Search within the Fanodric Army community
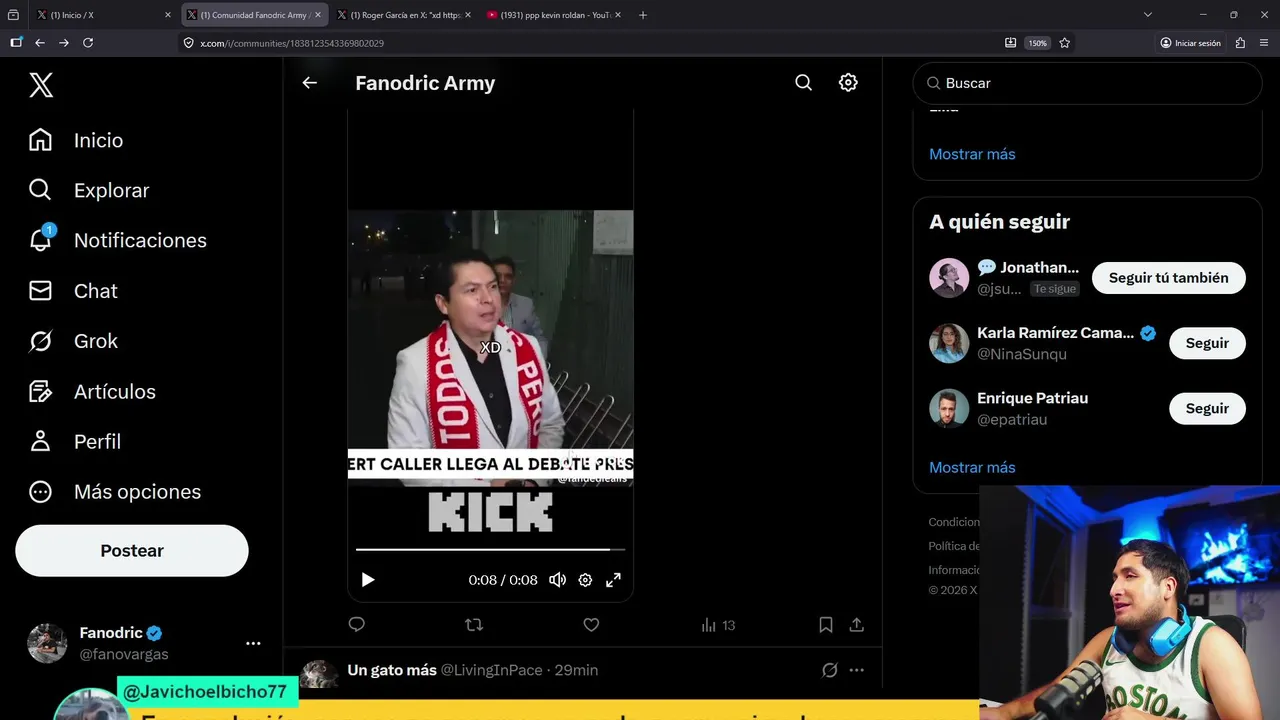The width and height of the screenshot is (1280, 720). [x=803, y=83]
